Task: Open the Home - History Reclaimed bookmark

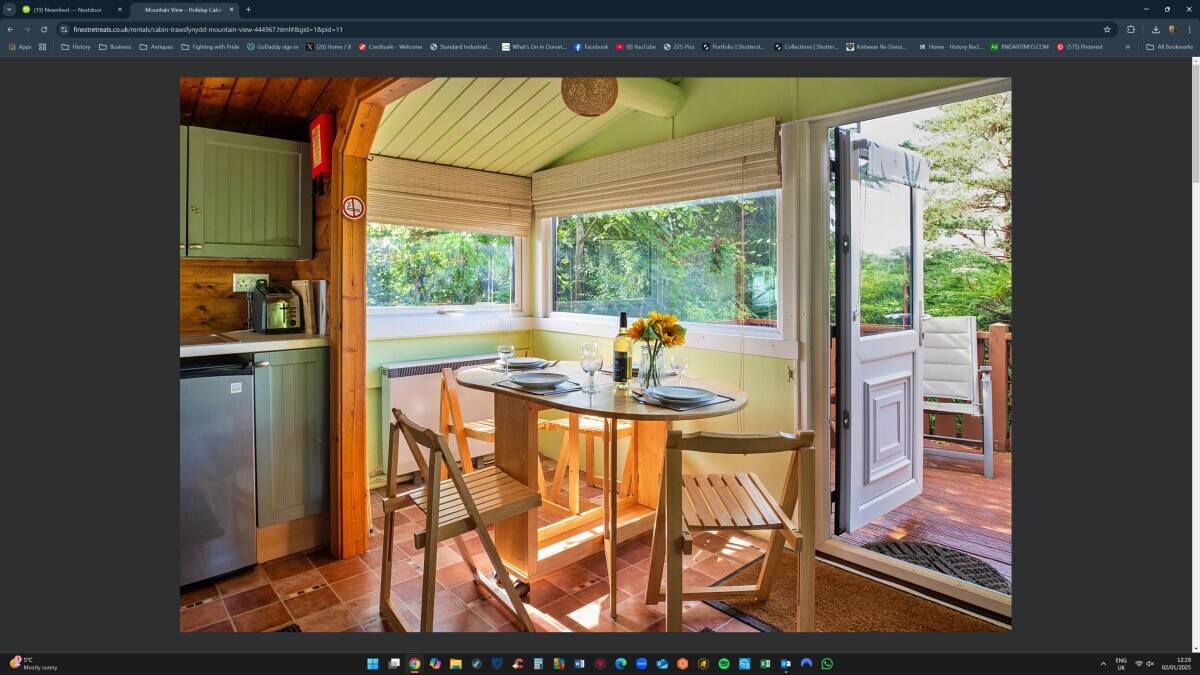Action: click(x=951, y=46)
